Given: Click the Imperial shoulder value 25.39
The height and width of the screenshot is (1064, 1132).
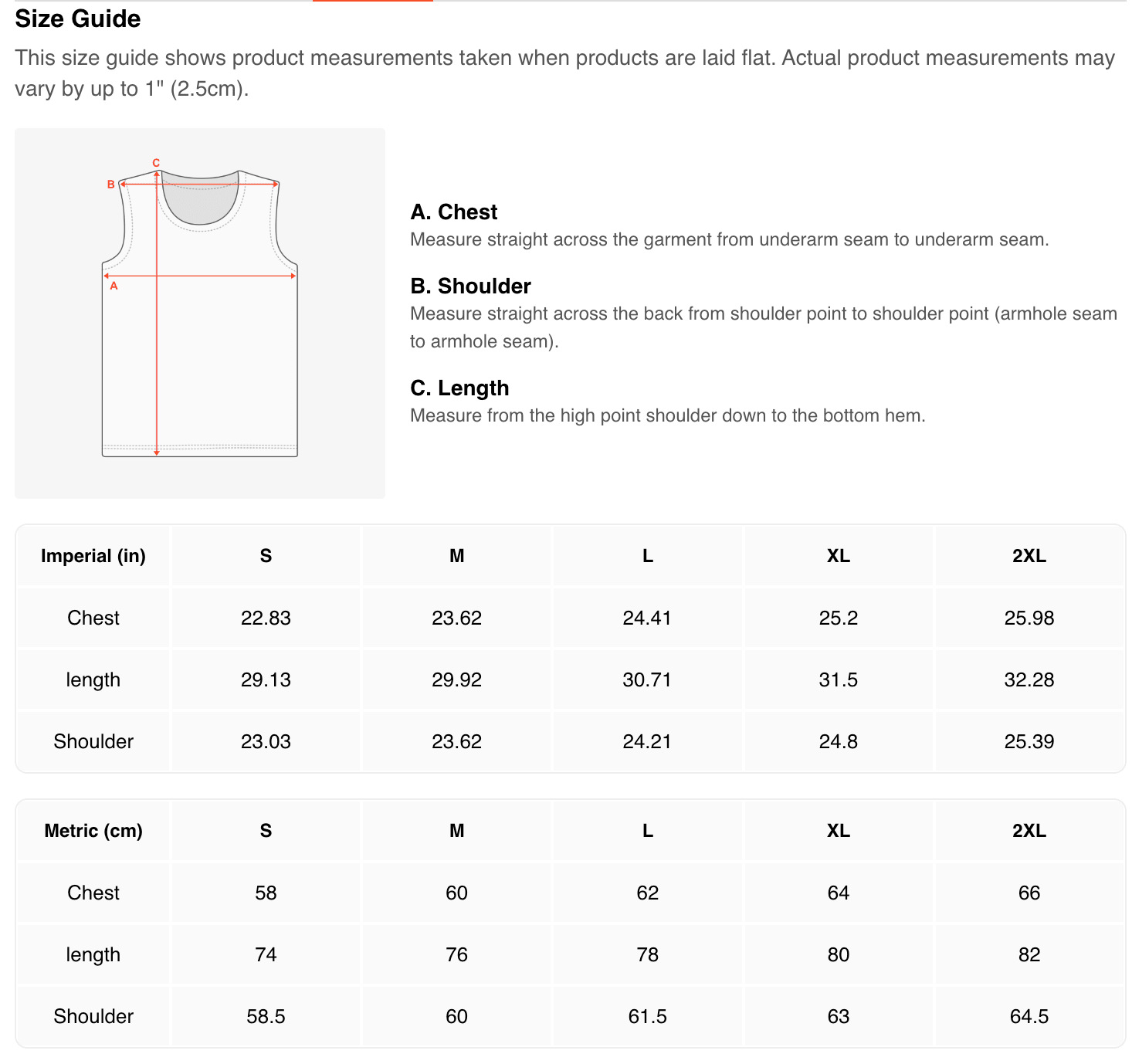Looking at the screenshot, I should [x=1029, y=741].
